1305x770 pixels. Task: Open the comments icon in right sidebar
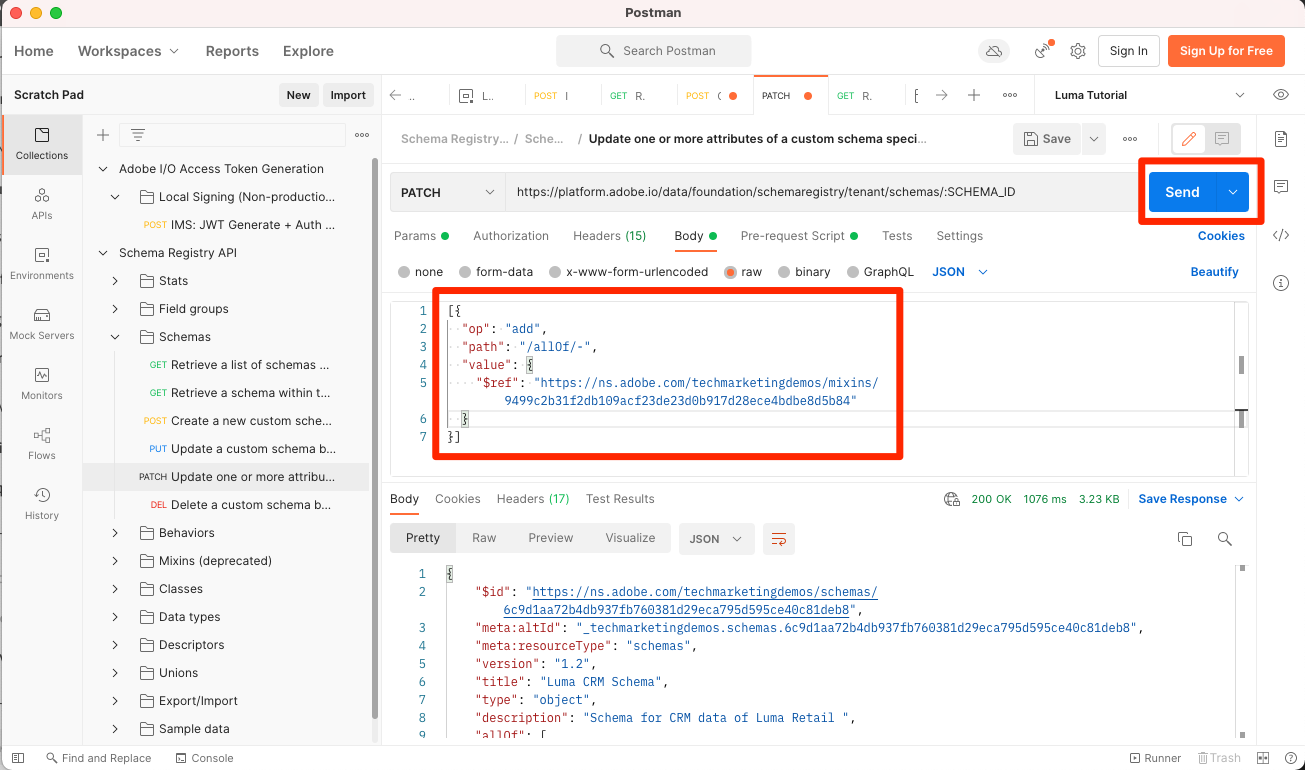point(1281,187)
